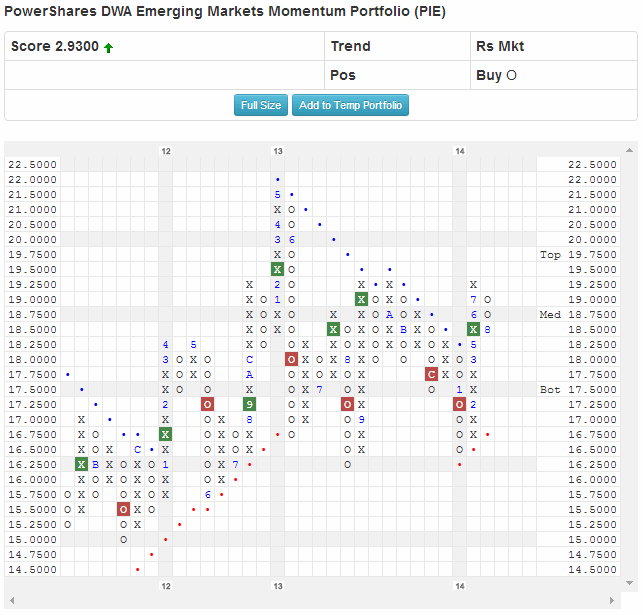Click the O symbol next to Buy
The image size is (643, 615).
point(511,75)
